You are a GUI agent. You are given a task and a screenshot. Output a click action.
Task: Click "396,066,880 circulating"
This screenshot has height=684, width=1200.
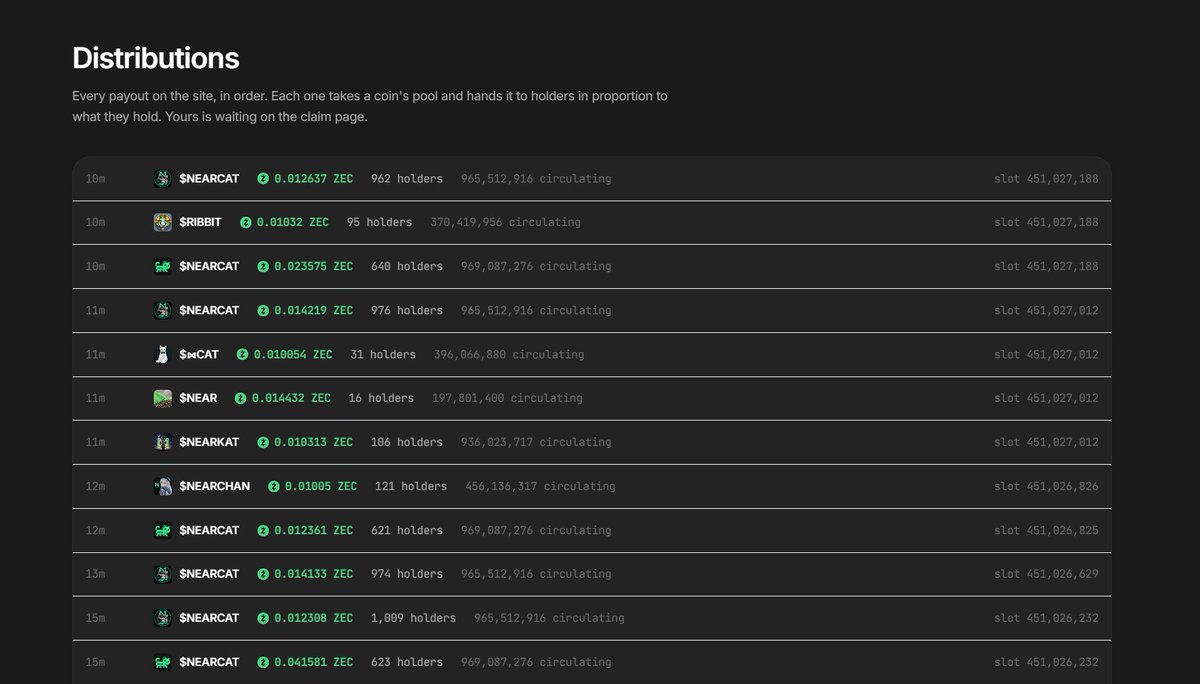(509, 355)
